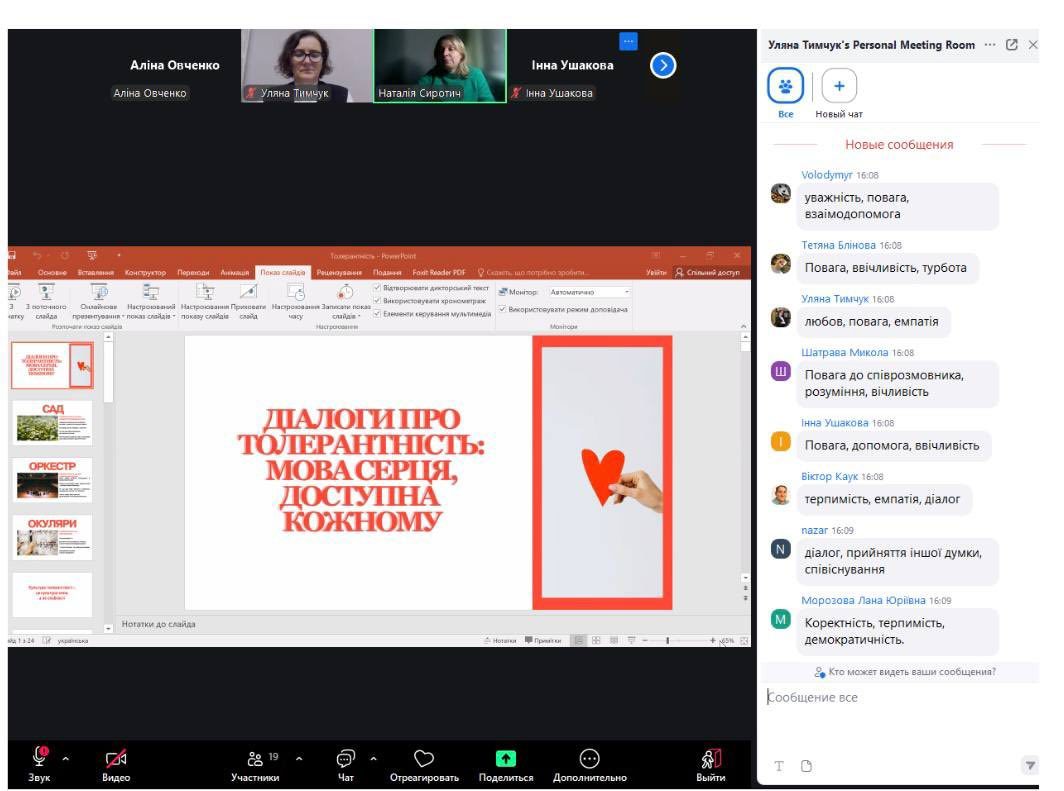Show next participants with blue arrow
Screen dimensions: 1064x791
(663, 66)
